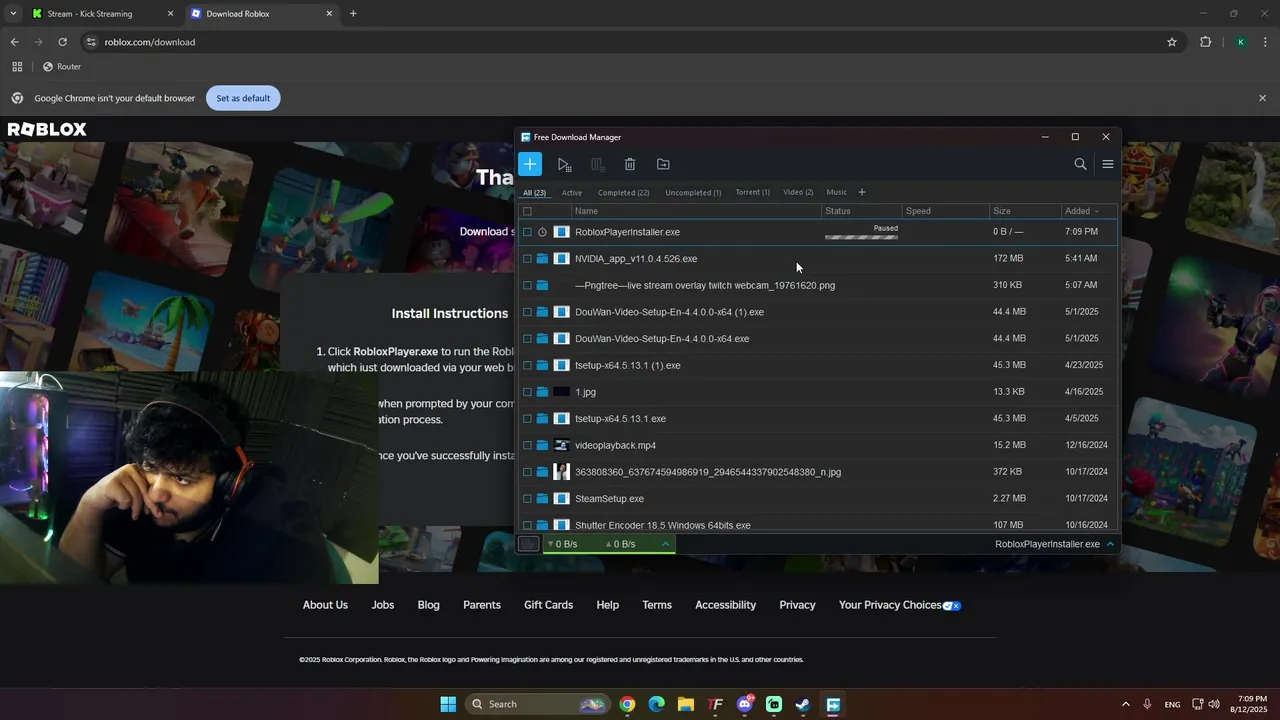1280x720 pixels.
Task: Open Chrome apps grid icon
Action: 17,67
